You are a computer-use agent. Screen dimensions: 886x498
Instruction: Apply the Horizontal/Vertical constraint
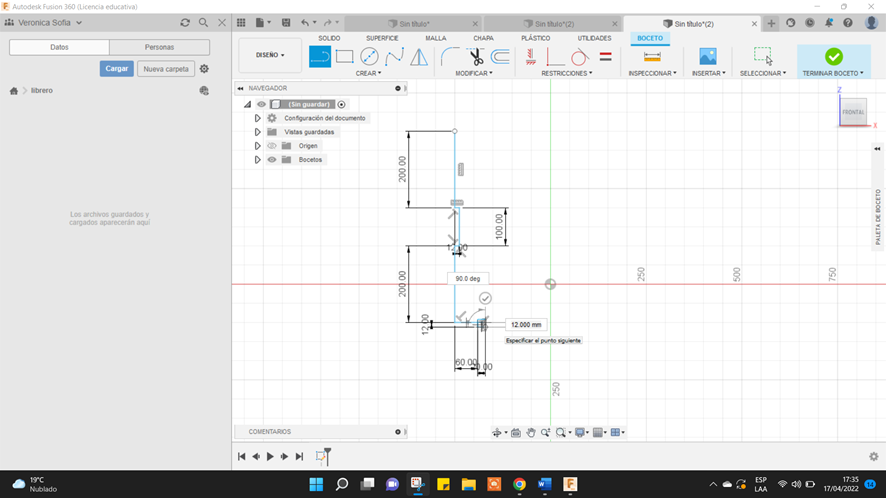coord(531,57)
